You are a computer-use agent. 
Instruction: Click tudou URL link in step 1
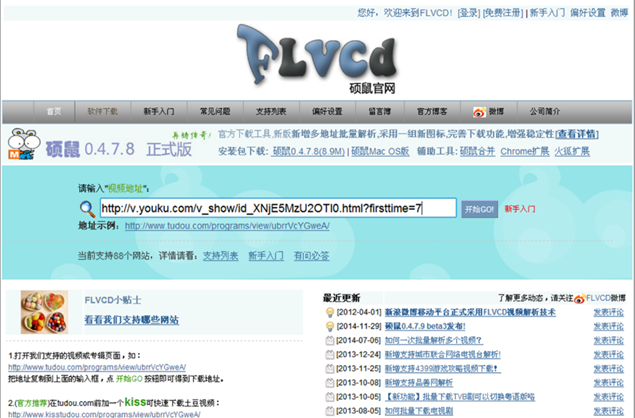[97, 367]
